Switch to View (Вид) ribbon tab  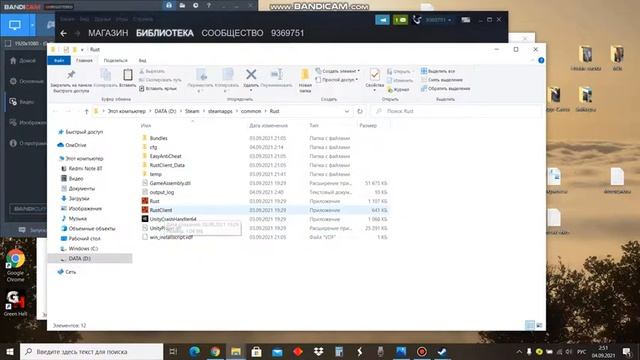click(x=142, y=60)
